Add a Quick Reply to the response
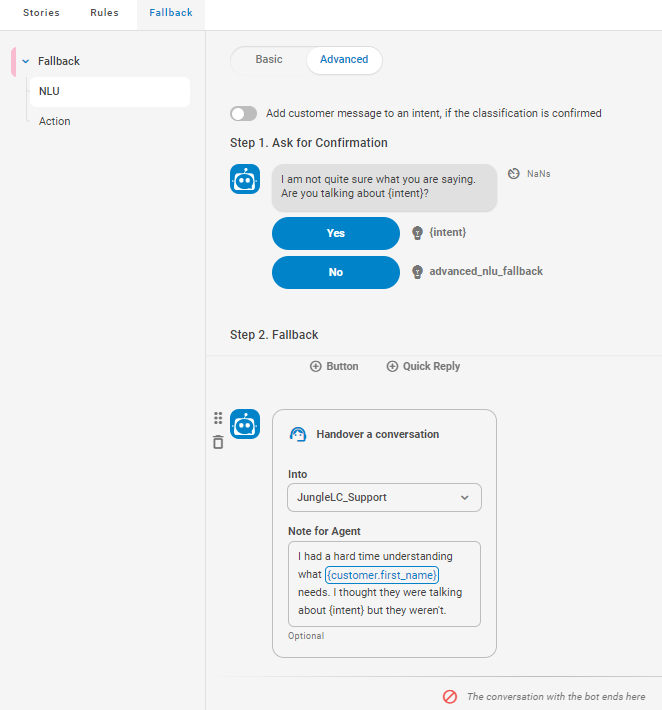This screenshot has width=662, height=710. tap(423, 366)
